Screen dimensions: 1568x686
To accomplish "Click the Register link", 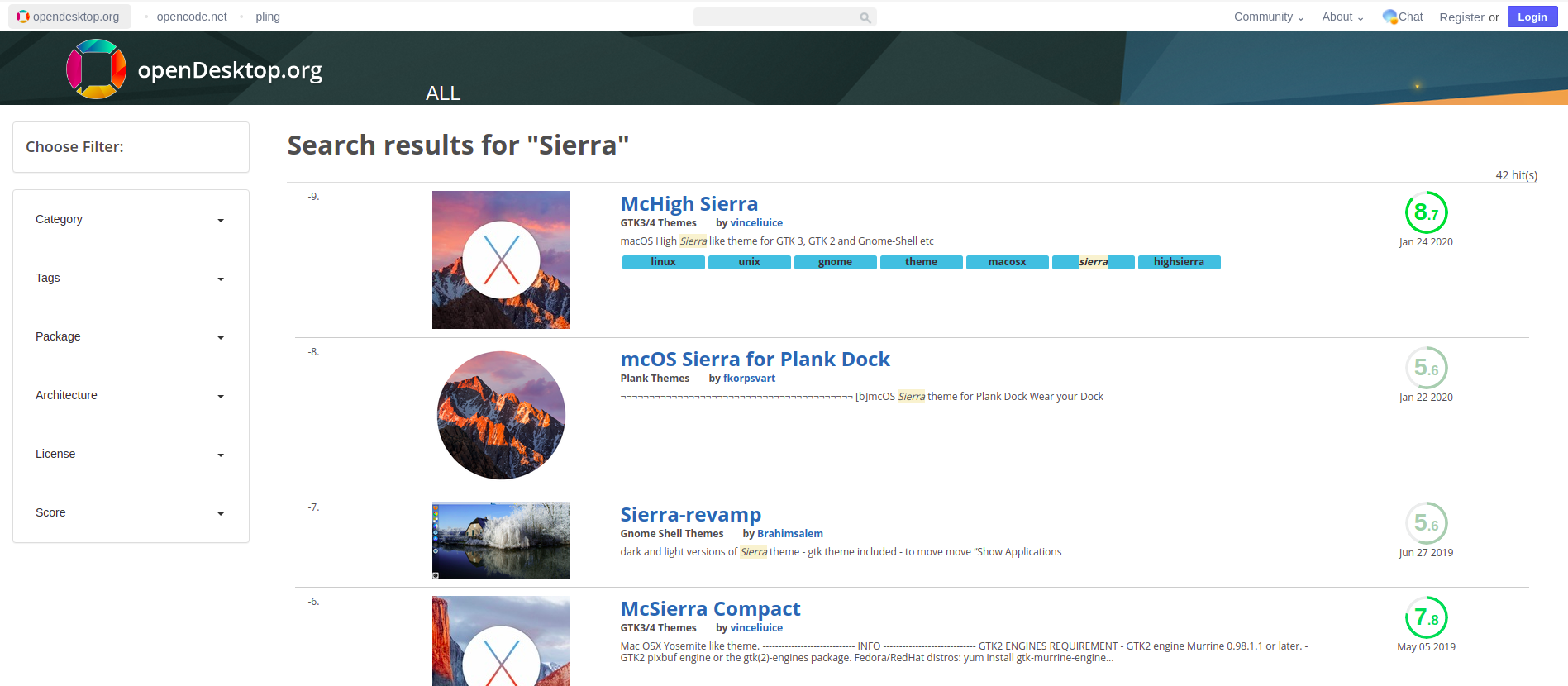I will pos(1461,17).
